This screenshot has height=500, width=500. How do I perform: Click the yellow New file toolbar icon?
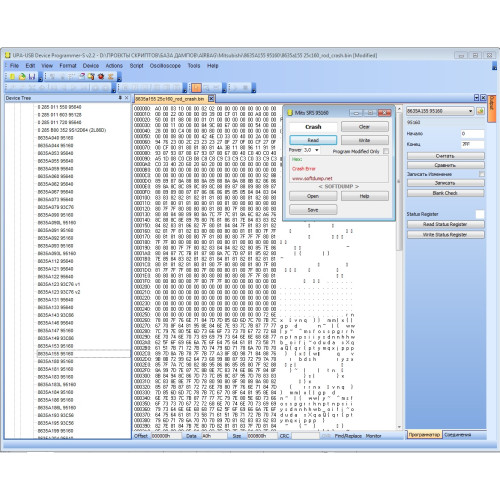[x=12, y=77]
